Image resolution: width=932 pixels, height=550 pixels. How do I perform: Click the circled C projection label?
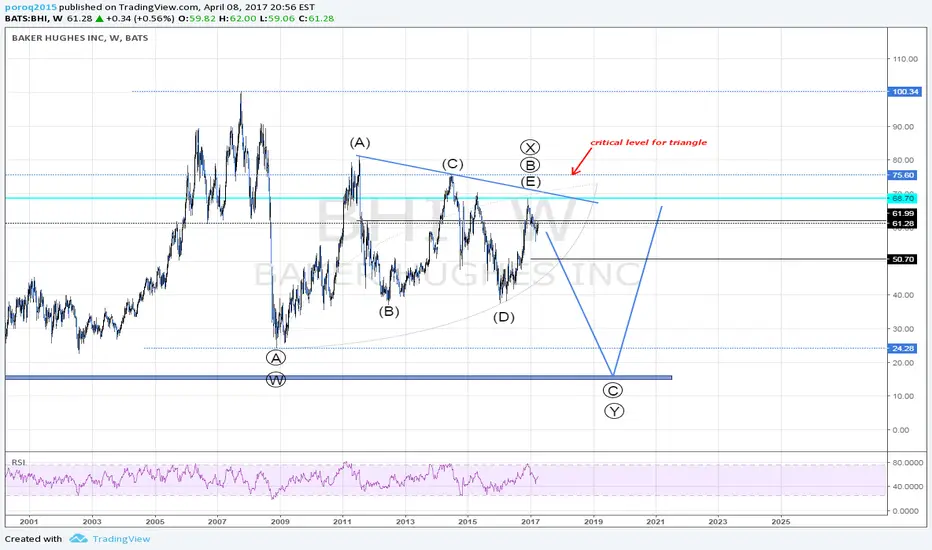(x=613, y=391)
